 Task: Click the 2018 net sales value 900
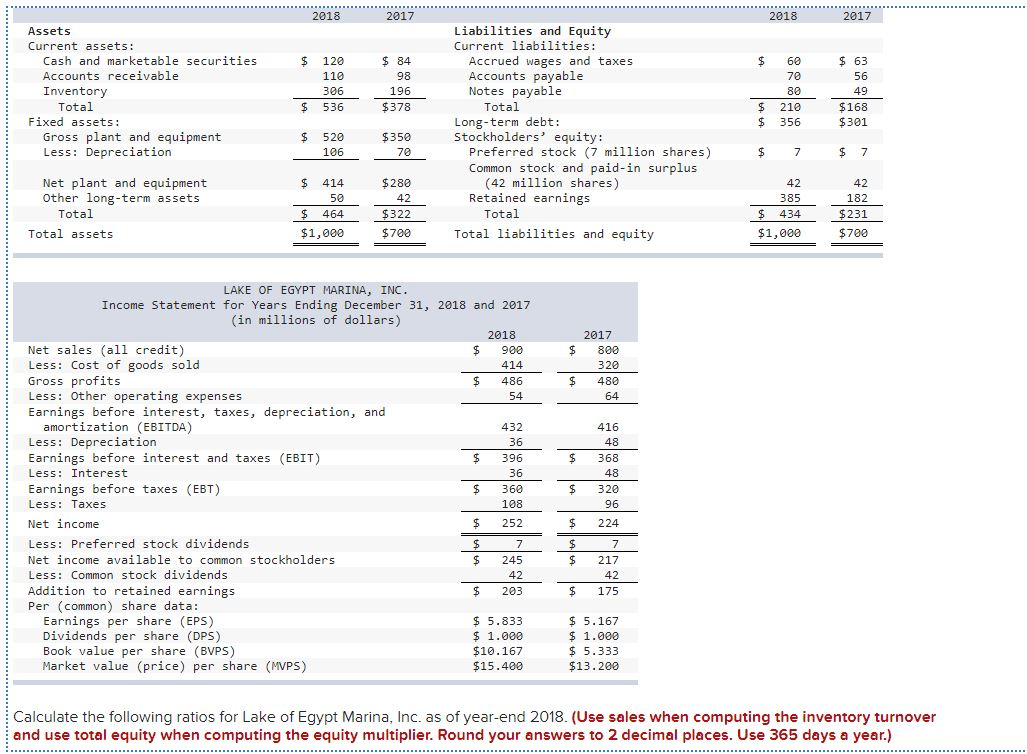[x=512, y=350]
